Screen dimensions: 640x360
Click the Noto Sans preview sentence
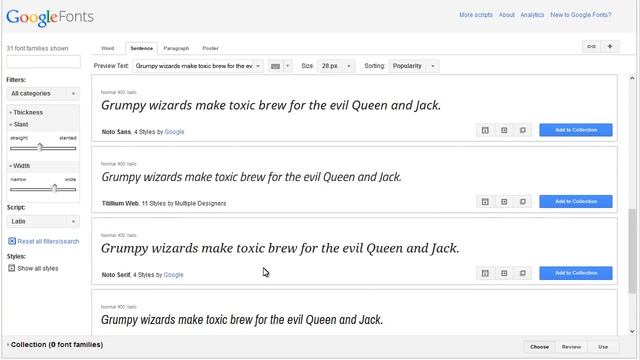point(271,105)
